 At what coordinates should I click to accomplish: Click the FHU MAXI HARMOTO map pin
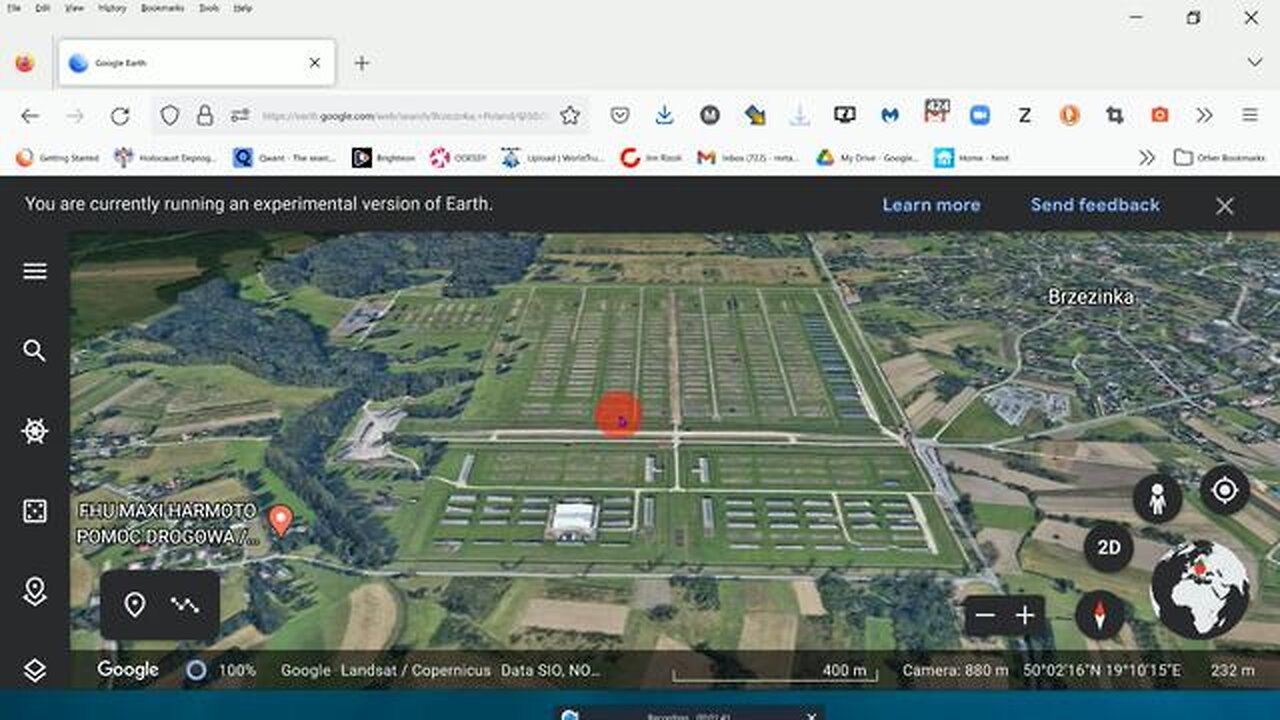coord(281,521)
